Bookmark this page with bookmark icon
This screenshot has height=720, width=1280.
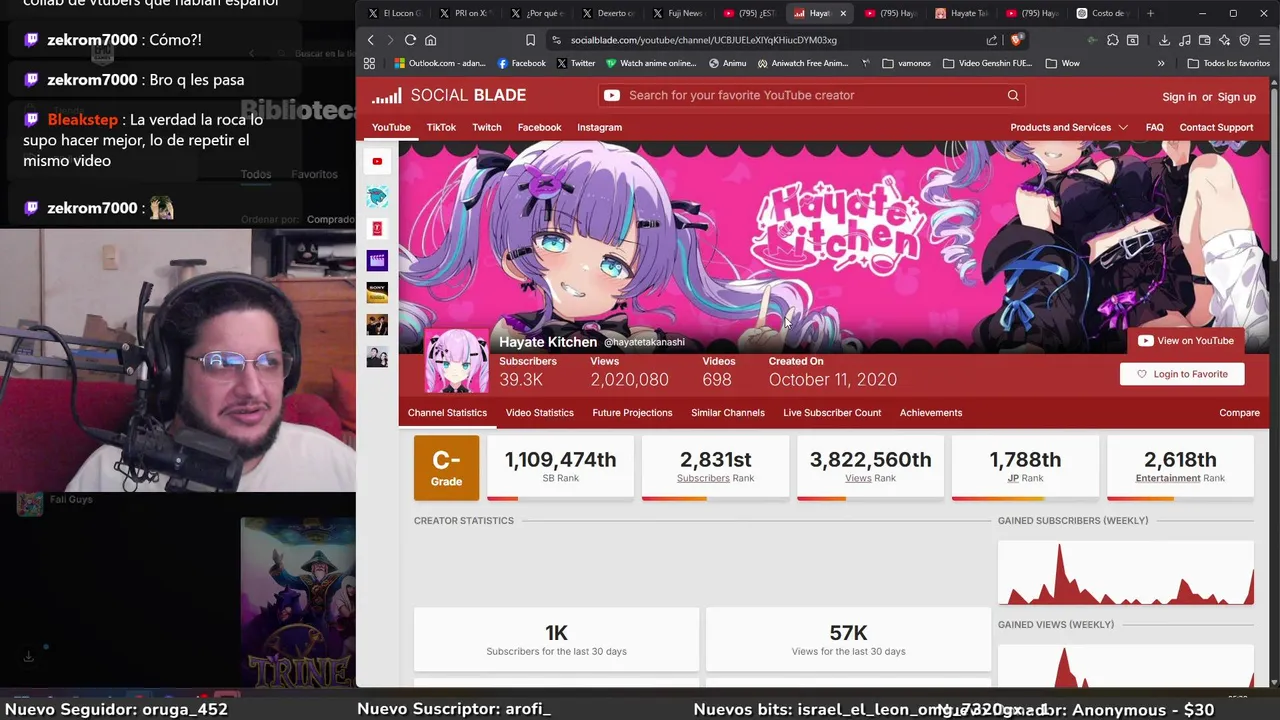tap(530, 40)
